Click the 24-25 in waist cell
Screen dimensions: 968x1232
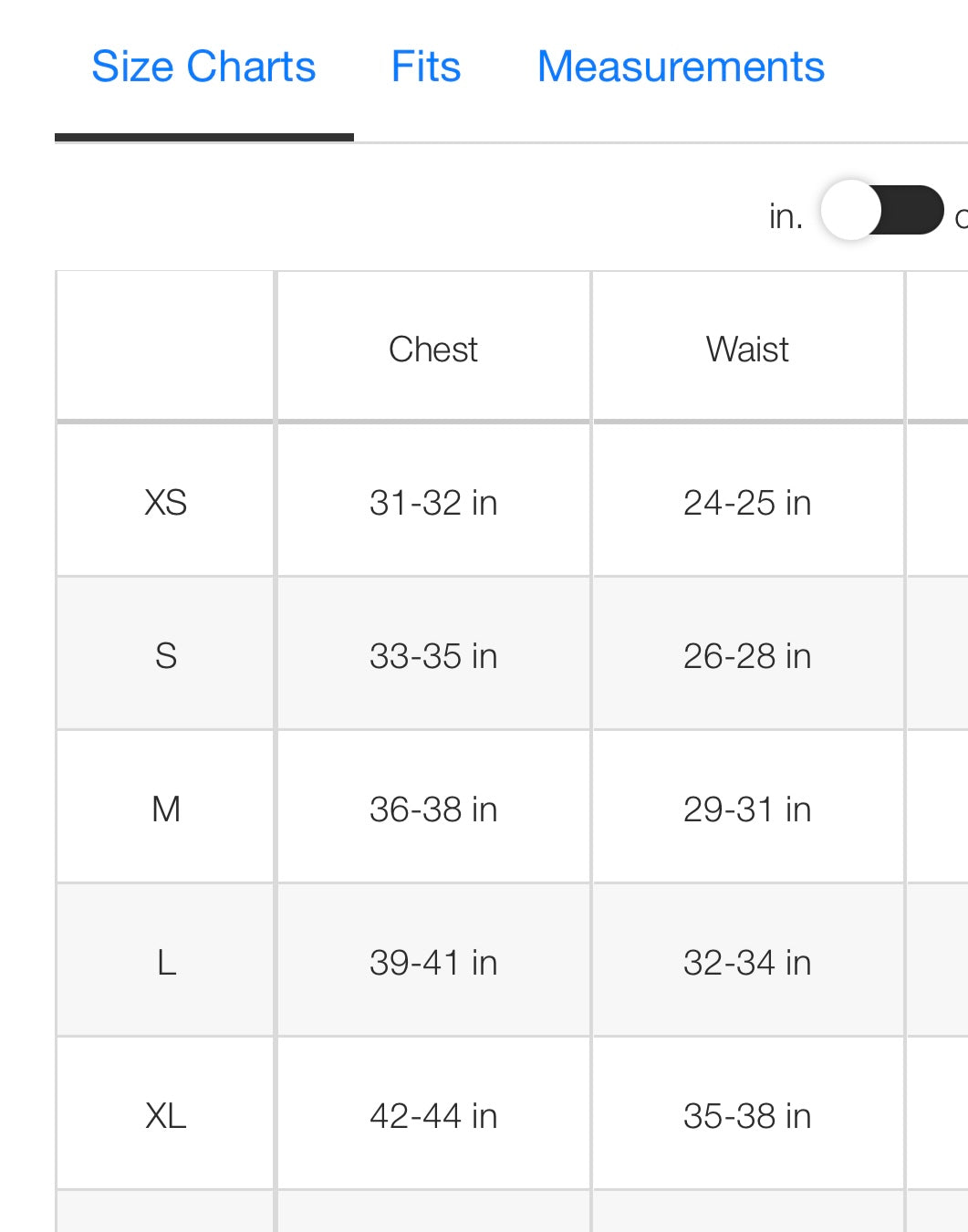click(747, 503)
